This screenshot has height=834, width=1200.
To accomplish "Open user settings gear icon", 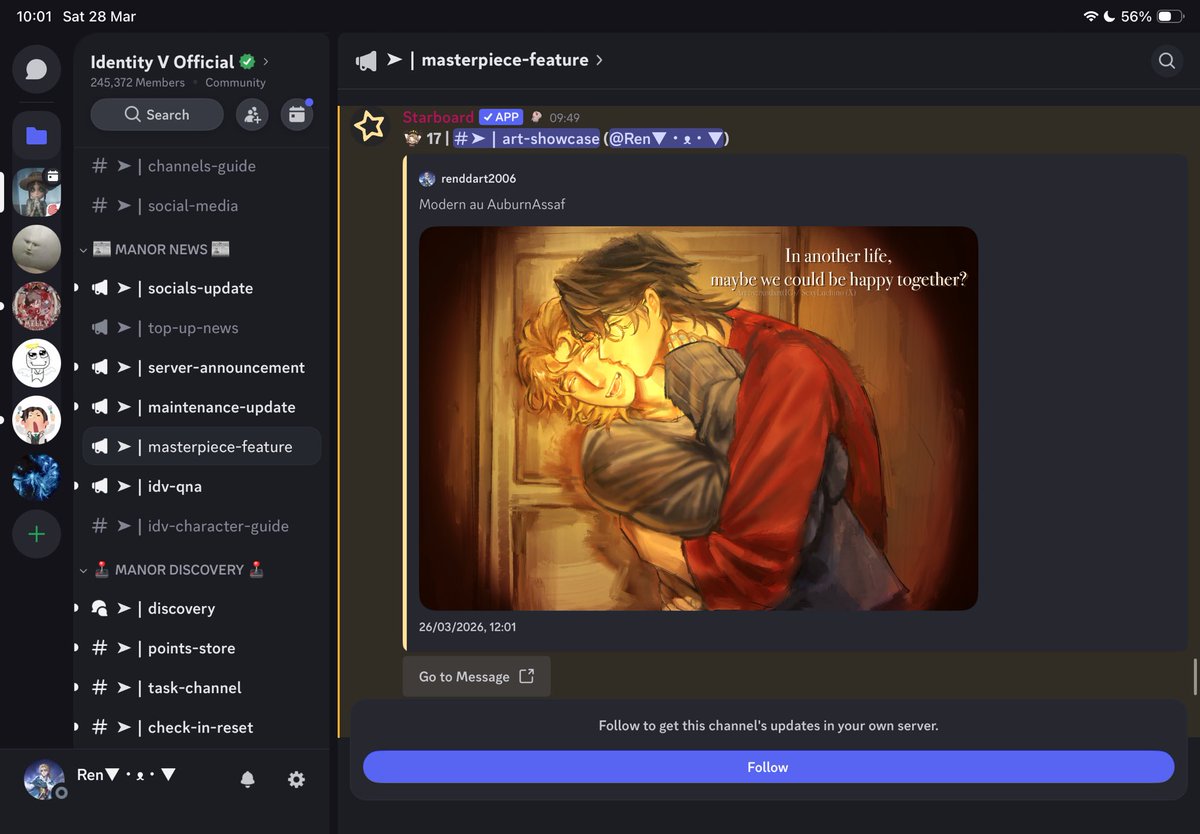I will point(296,779).
